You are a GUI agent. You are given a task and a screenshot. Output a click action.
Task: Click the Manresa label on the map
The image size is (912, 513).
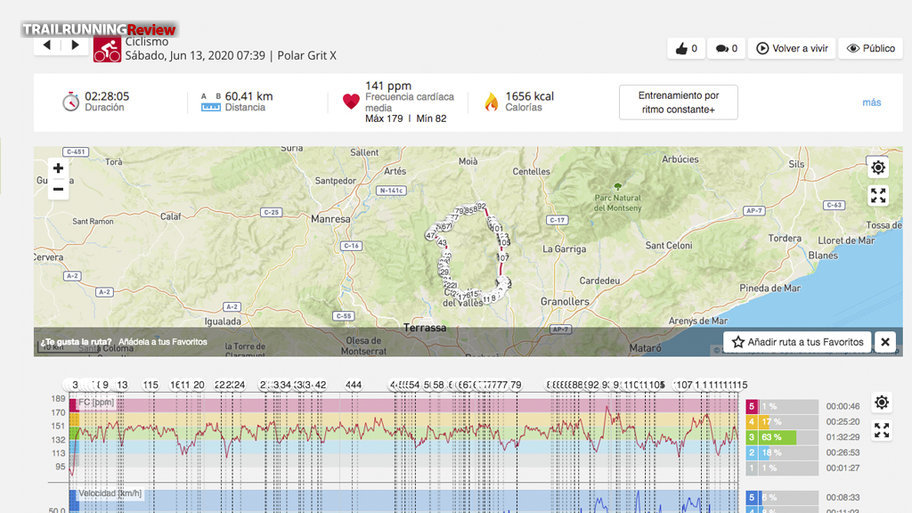tap(330, 219)
